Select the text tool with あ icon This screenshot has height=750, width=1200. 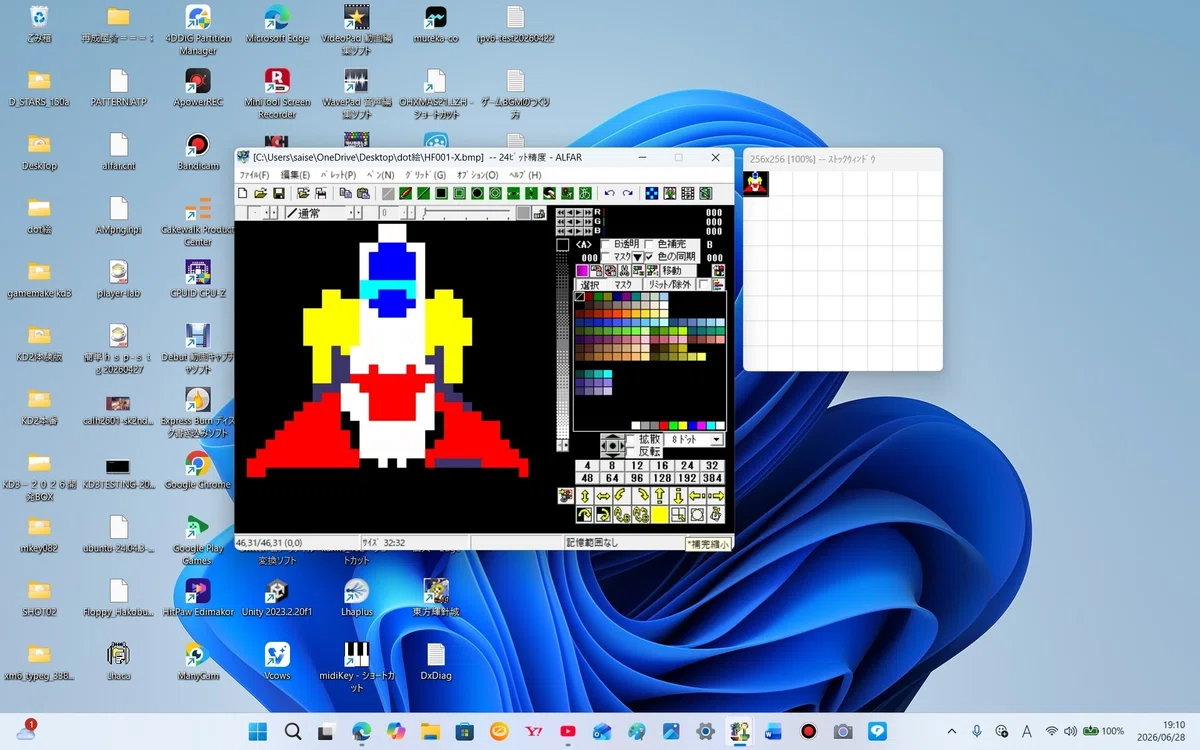point(585,193)
